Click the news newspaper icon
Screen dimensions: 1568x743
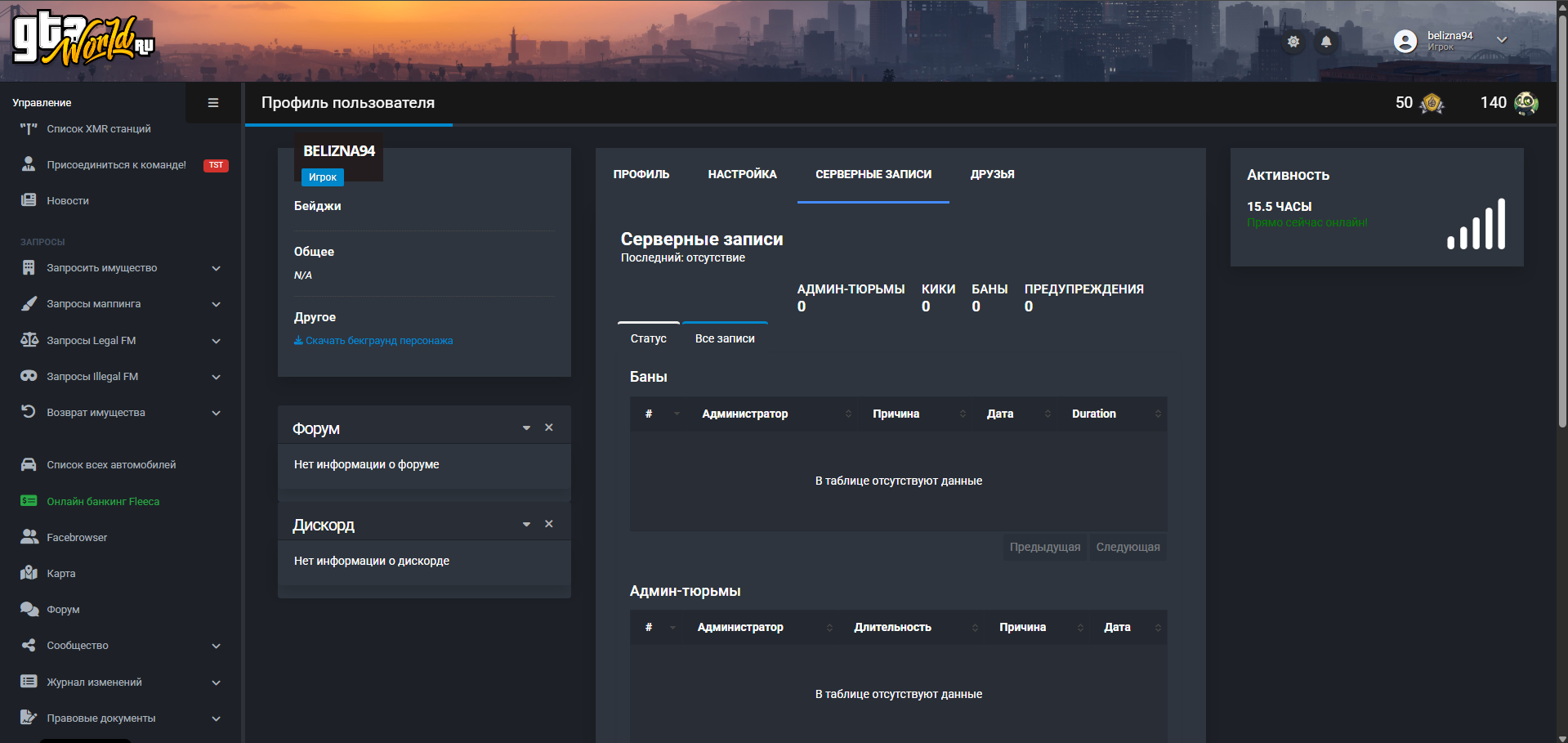pos(29,200)
